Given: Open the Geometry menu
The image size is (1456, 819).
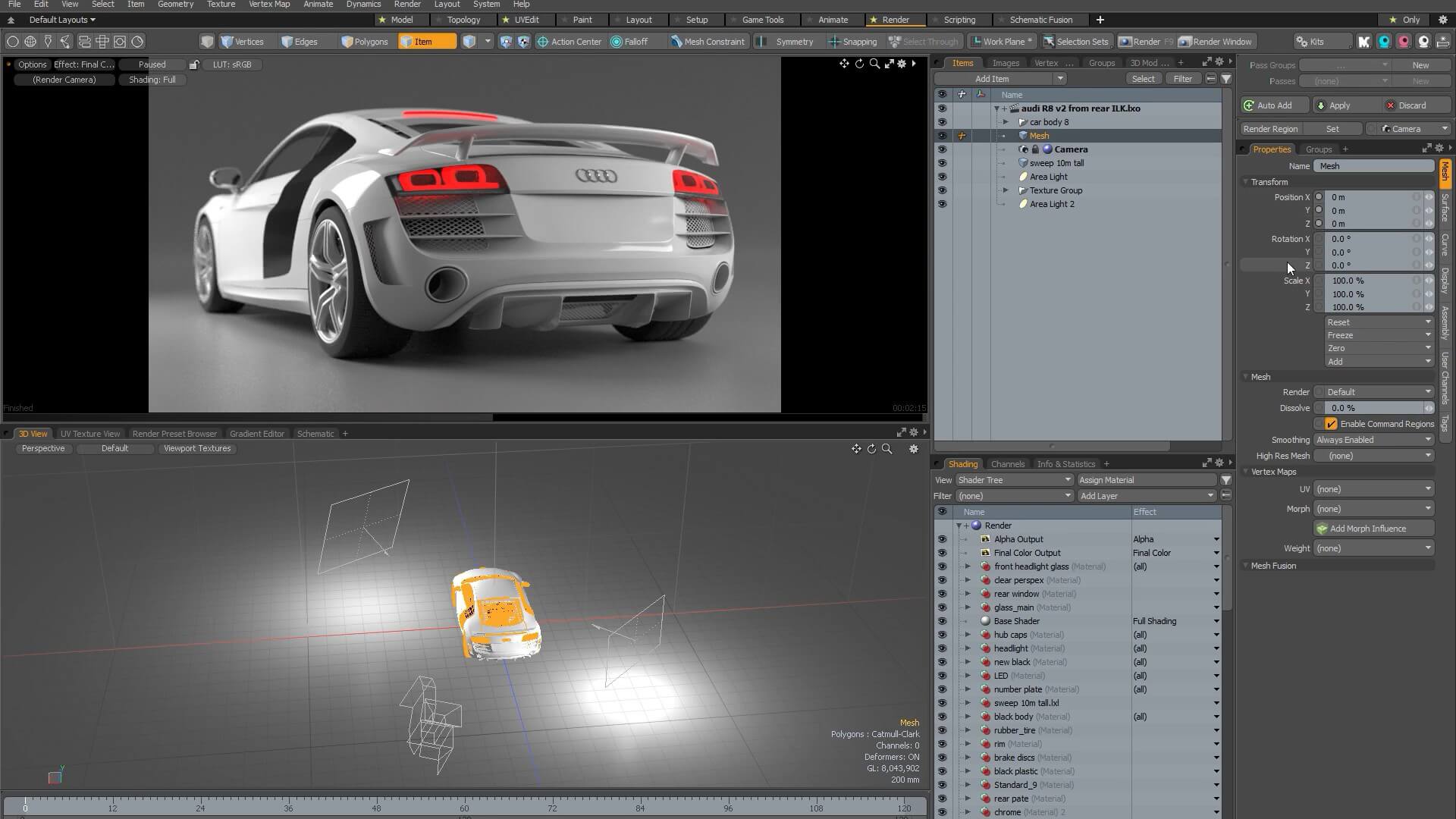Looking at the screenshot, I should [175, 5].
